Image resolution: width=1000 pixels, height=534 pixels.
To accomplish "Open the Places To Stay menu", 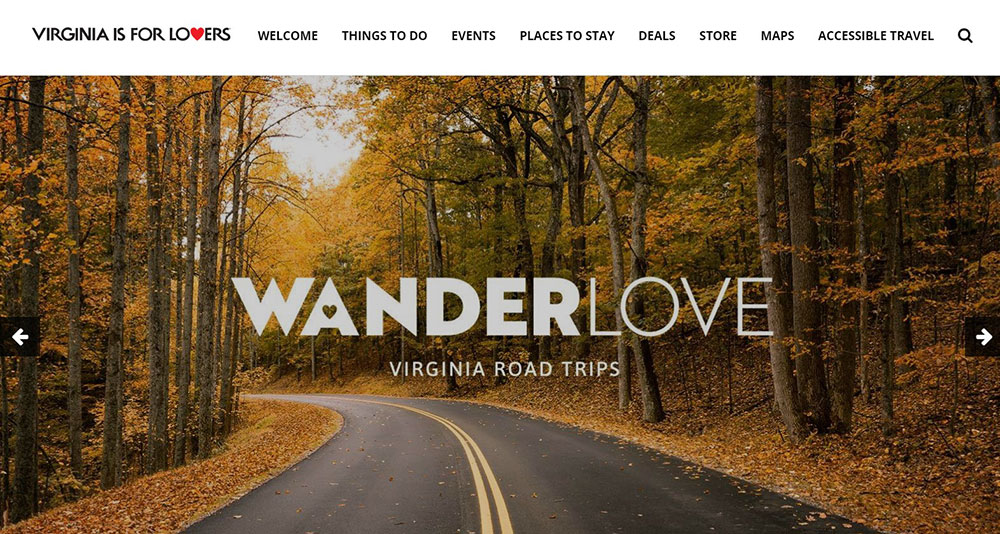I will (x=567, y=36).
